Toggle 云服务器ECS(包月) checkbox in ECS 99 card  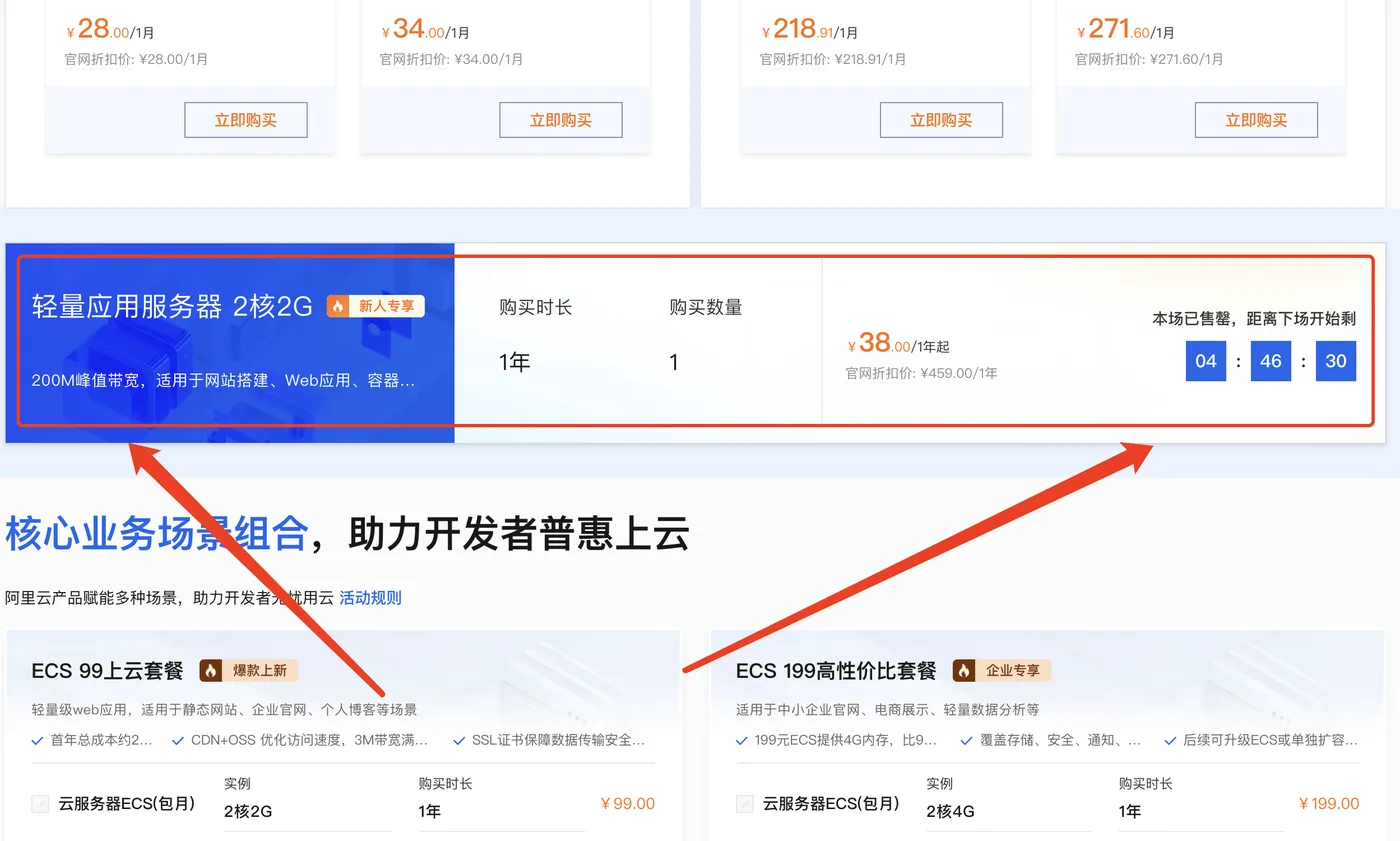(40, 803)
